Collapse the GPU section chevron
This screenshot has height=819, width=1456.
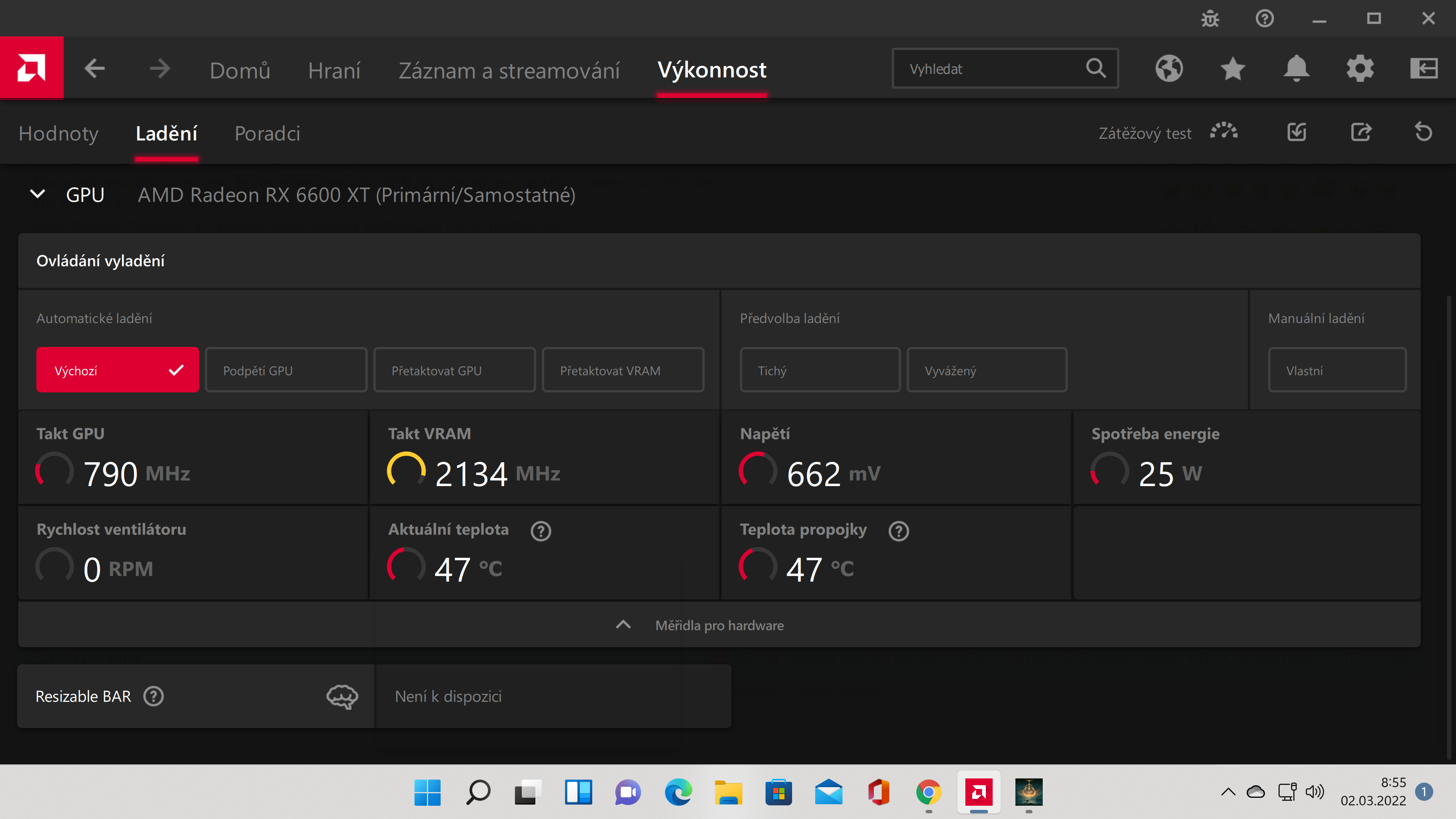(37, 195)
